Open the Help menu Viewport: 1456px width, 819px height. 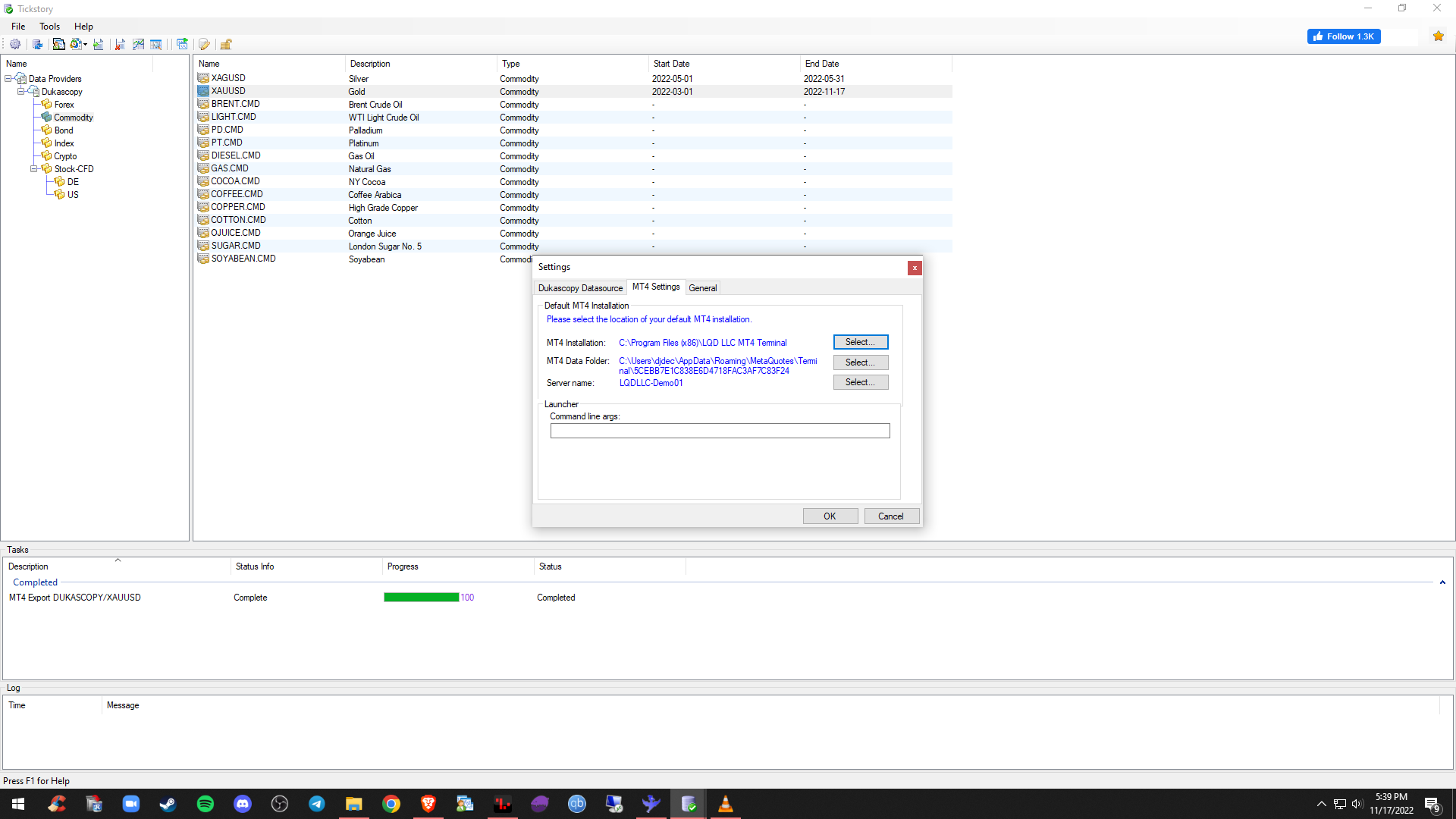click(x=83, y=27)
